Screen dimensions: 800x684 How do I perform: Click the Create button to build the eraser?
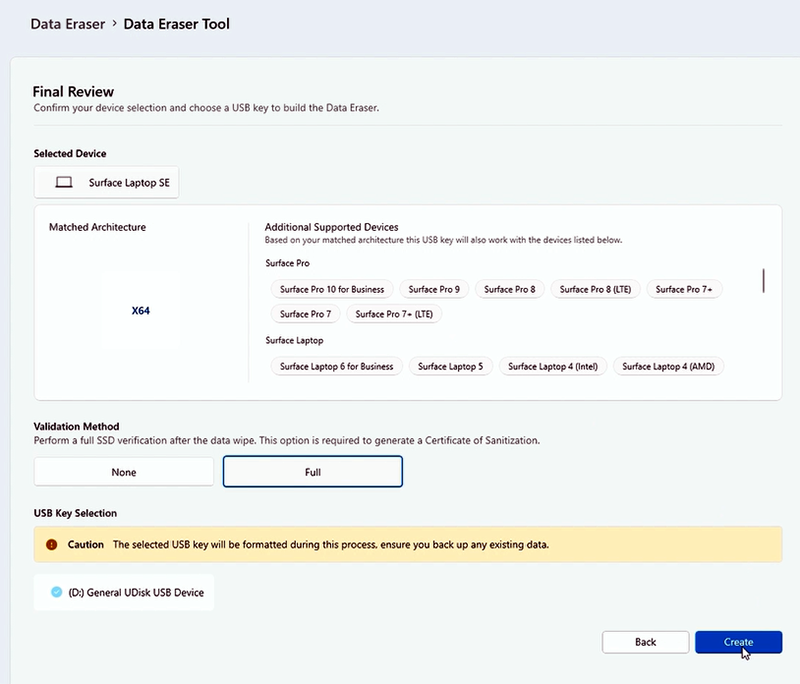[738, 642]
